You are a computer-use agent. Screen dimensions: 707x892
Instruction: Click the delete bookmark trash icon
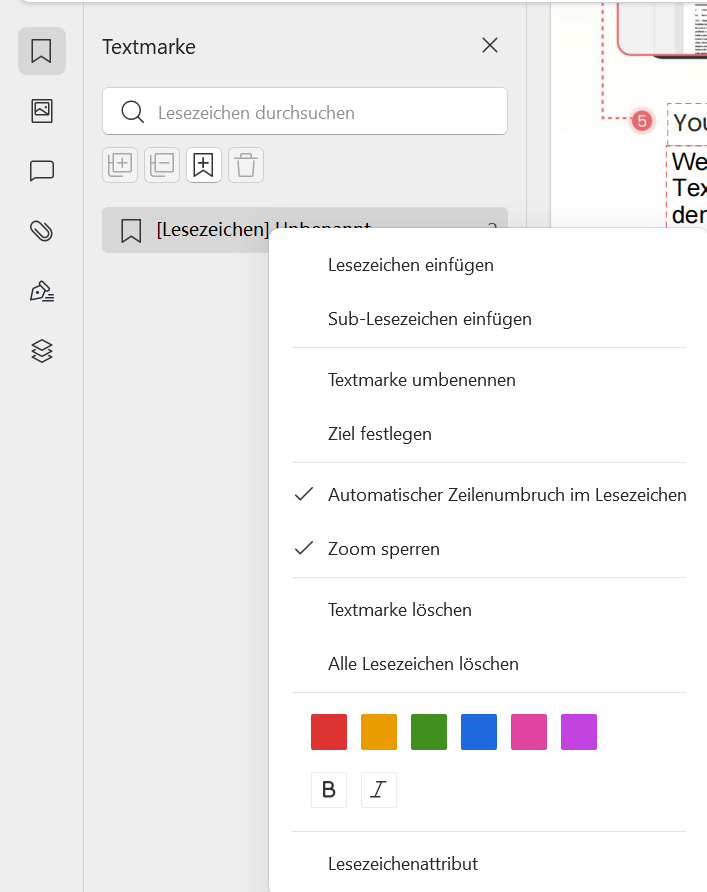pos(245,164)
